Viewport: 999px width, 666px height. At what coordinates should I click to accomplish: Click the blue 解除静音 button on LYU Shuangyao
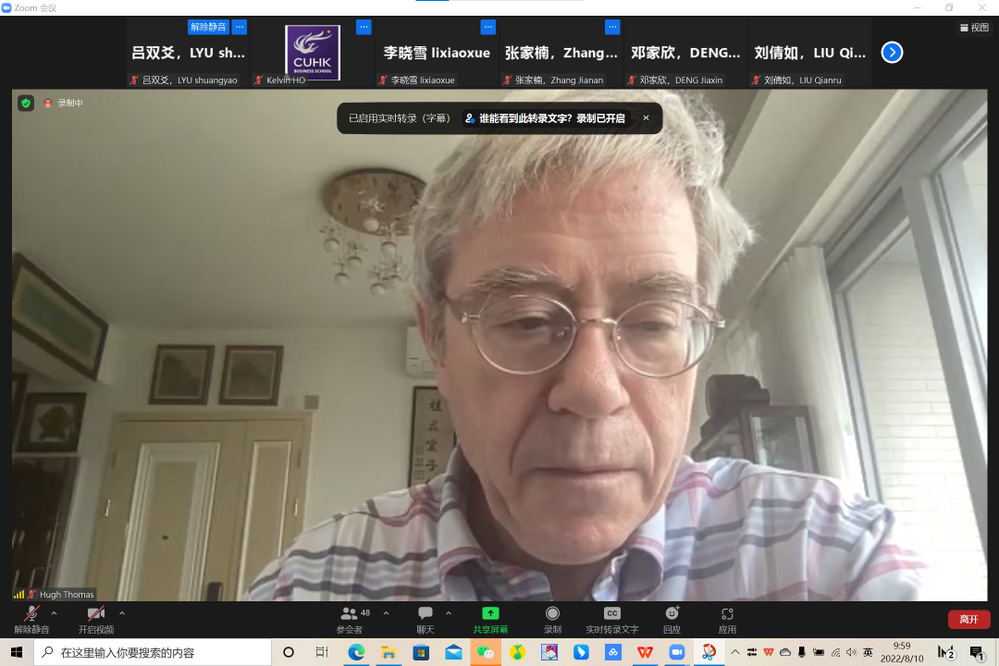pos(208,27)
